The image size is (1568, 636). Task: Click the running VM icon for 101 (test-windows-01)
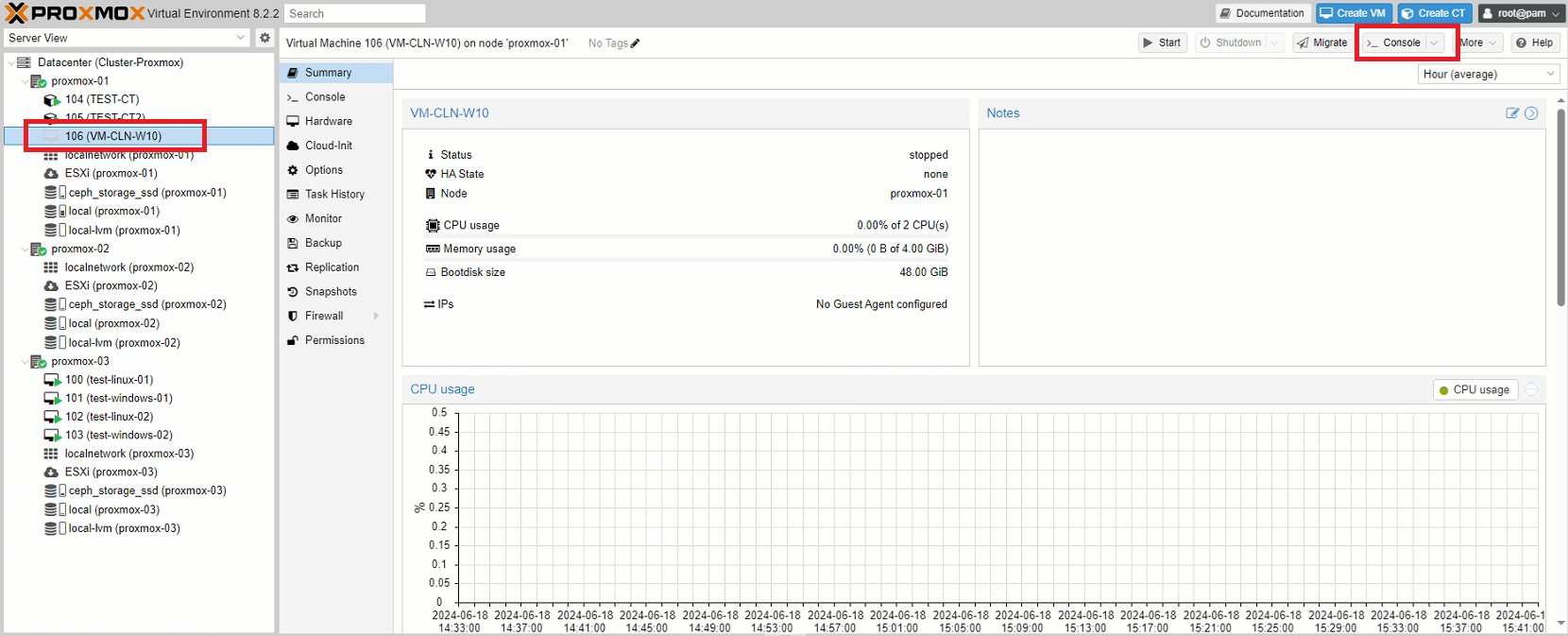click(52, 399)
